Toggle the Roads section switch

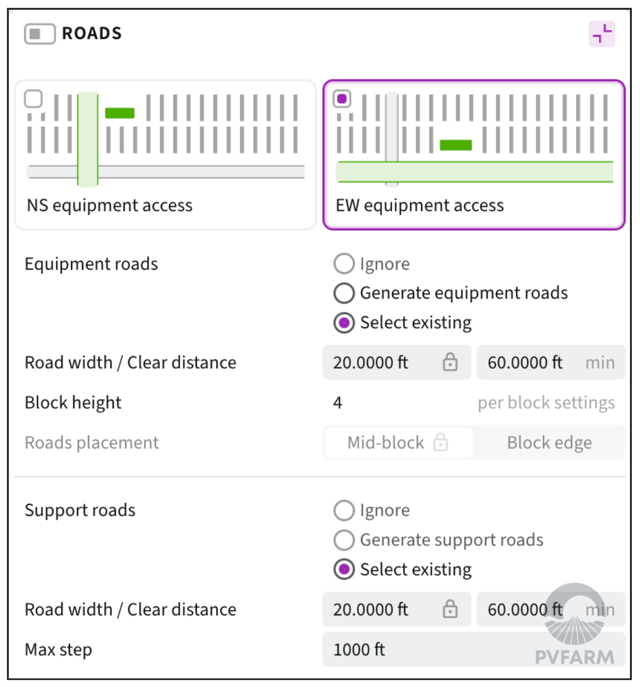[x=39, y=34]
